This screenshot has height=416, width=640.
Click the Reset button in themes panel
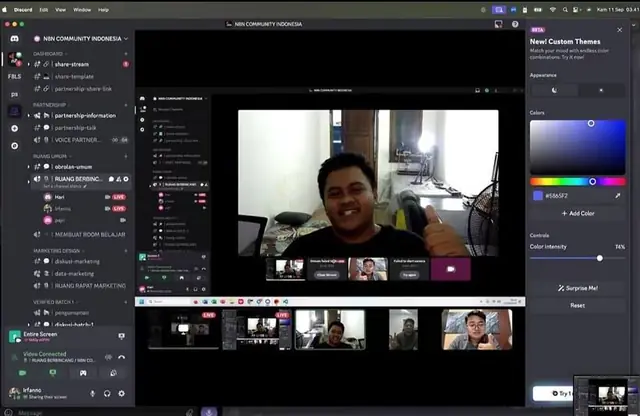coord(578,305)
